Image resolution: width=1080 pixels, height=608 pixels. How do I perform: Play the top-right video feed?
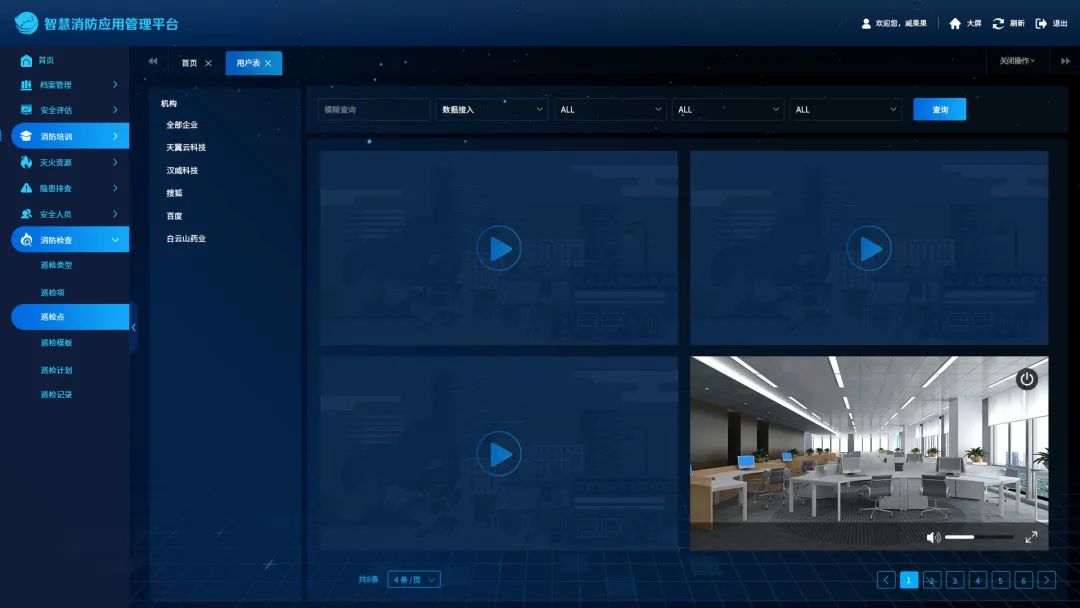point(869,248)
